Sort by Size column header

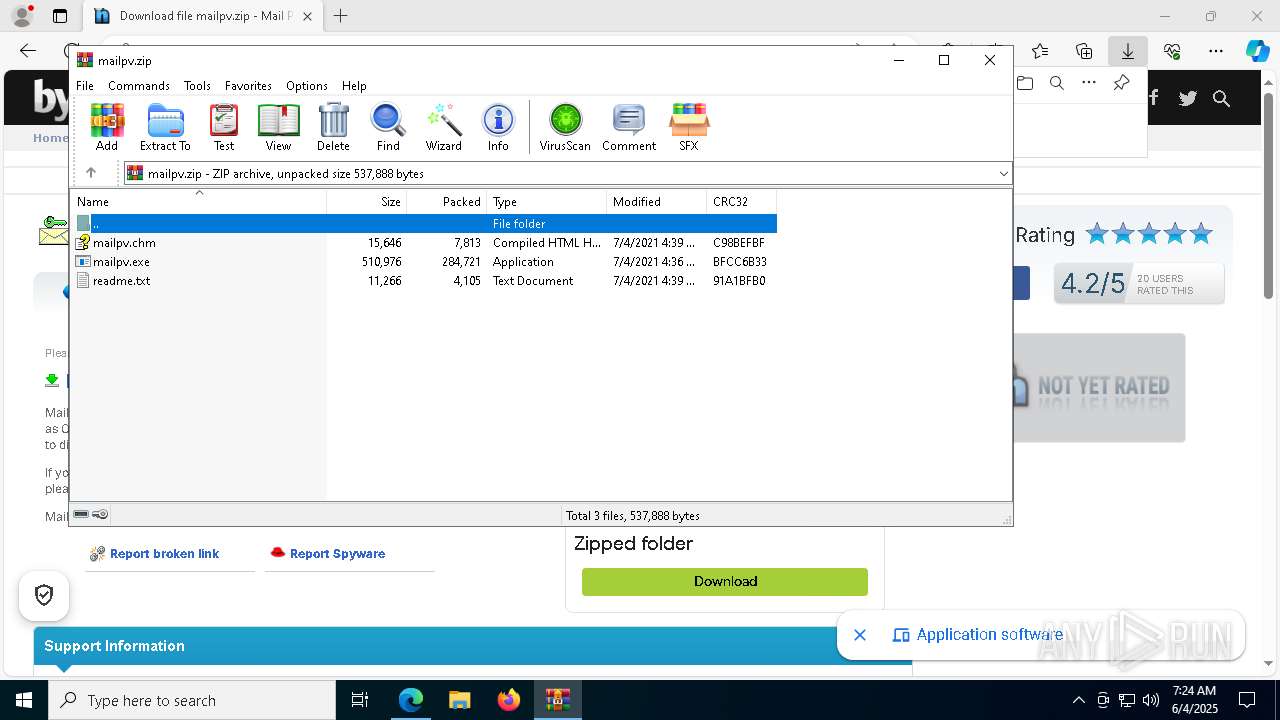point(367,202)
